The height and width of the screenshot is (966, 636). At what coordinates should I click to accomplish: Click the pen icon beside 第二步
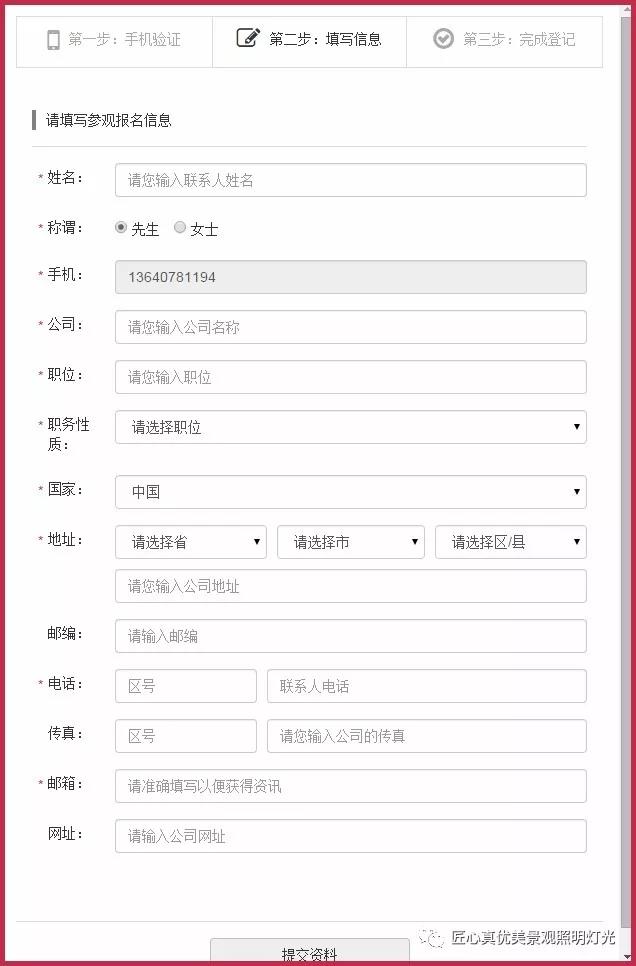tap(247, 39)
